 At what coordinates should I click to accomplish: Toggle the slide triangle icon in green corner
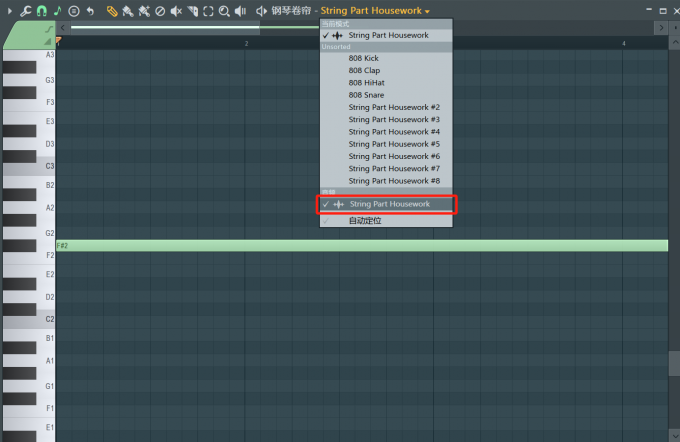(x=48, y=42)
